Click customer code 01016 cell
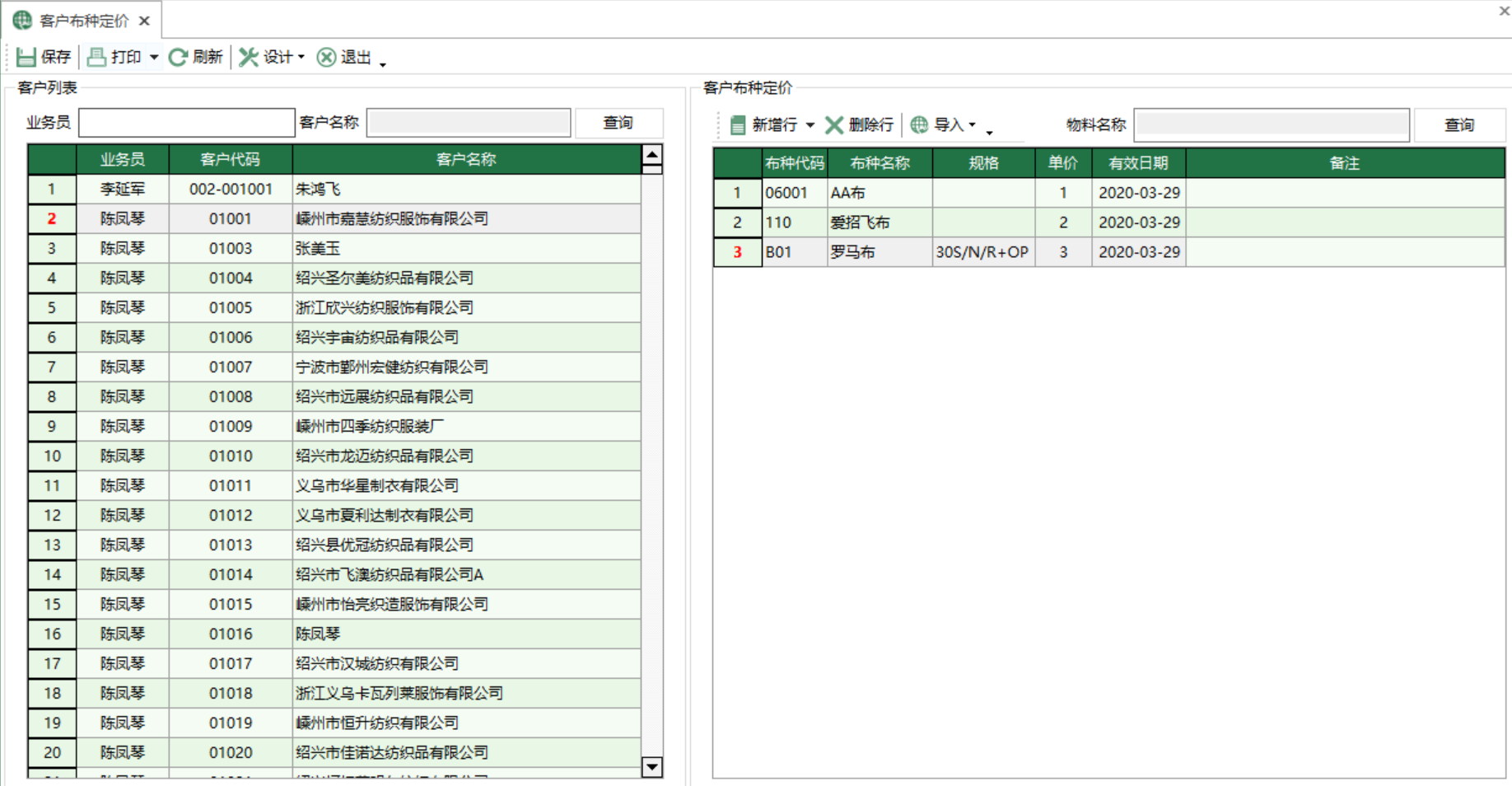The image size is (1512, 786). [x=231, y=634]
